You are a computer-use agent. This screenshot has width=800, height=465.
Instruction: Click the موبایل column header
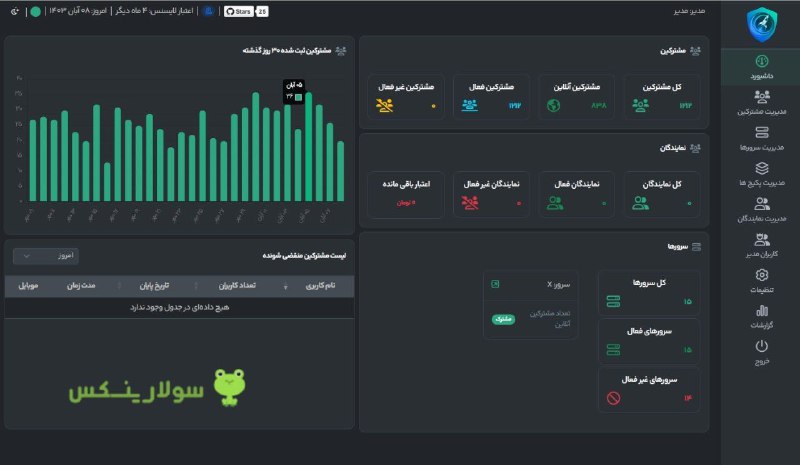[28, 285]
